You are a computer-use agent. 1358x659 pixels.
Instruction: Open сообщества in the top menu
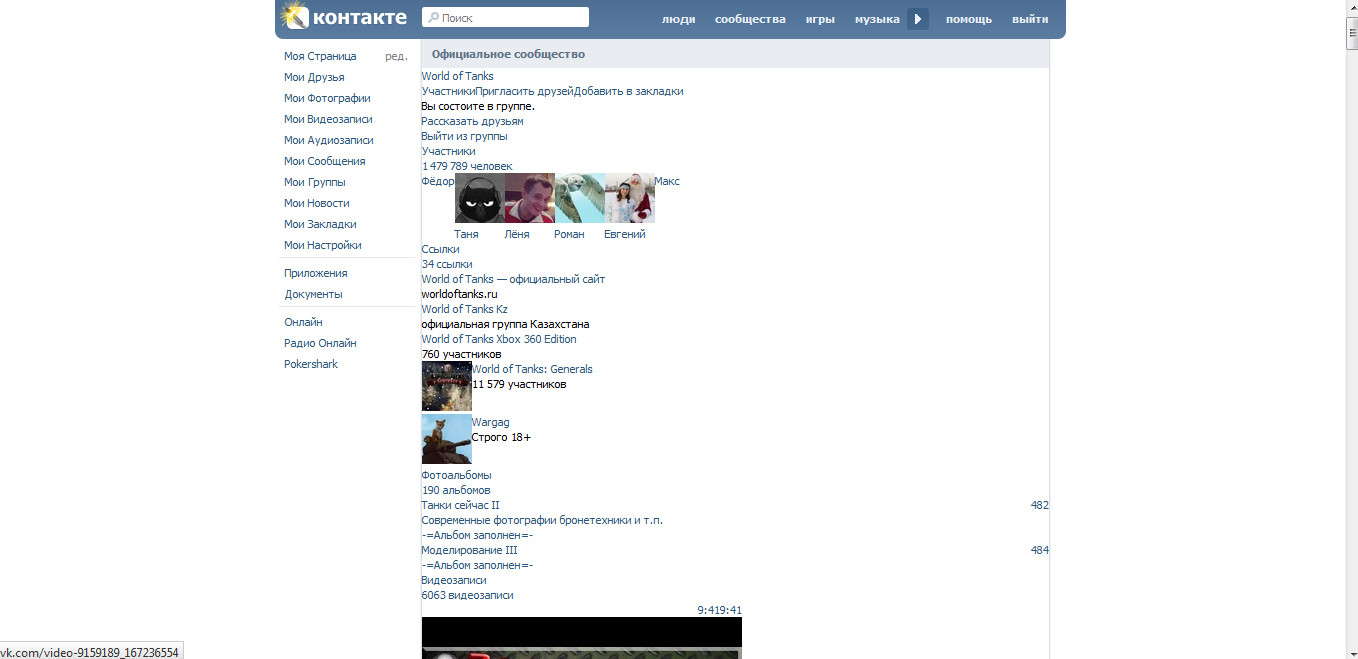tap(750, 19)
